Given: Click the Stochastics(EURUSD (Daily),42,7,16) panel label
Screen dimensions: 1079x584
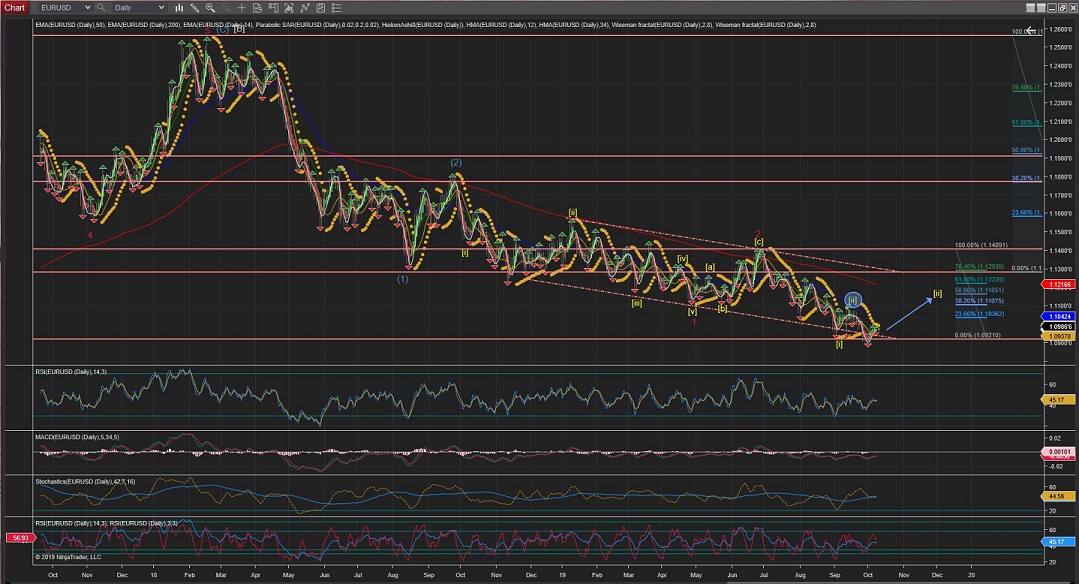Looking at the screenshot, I should (x=85, y=482).
